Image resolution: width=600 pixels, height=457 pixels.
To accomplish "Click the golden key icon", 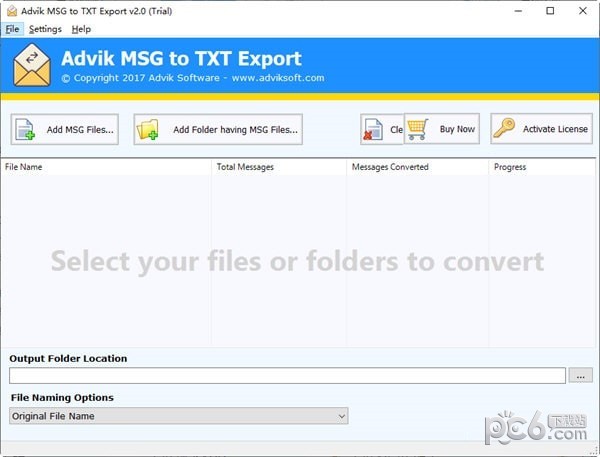I will (504, 128).
